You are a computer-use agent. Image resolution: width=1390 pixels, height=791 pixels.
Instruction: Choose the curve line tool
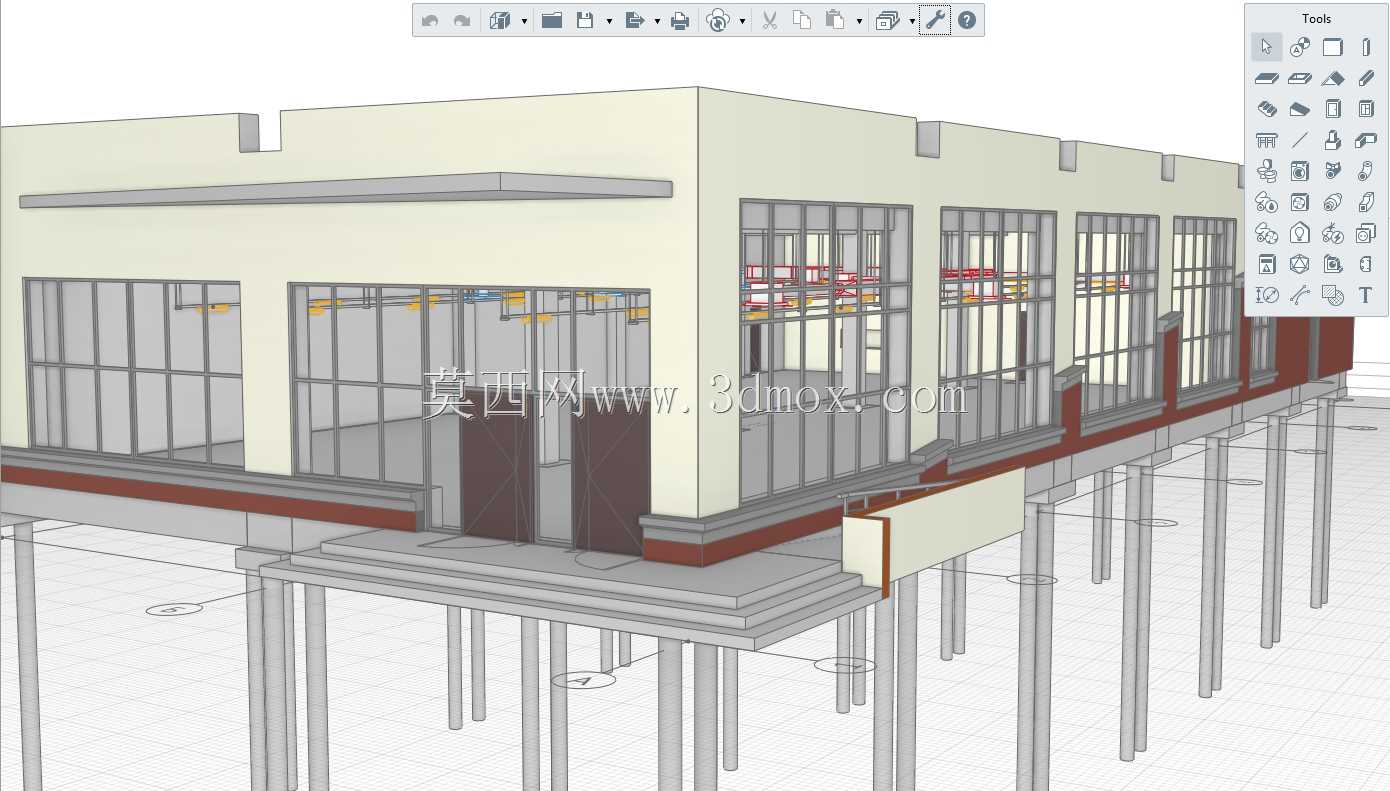(1299, 295)
